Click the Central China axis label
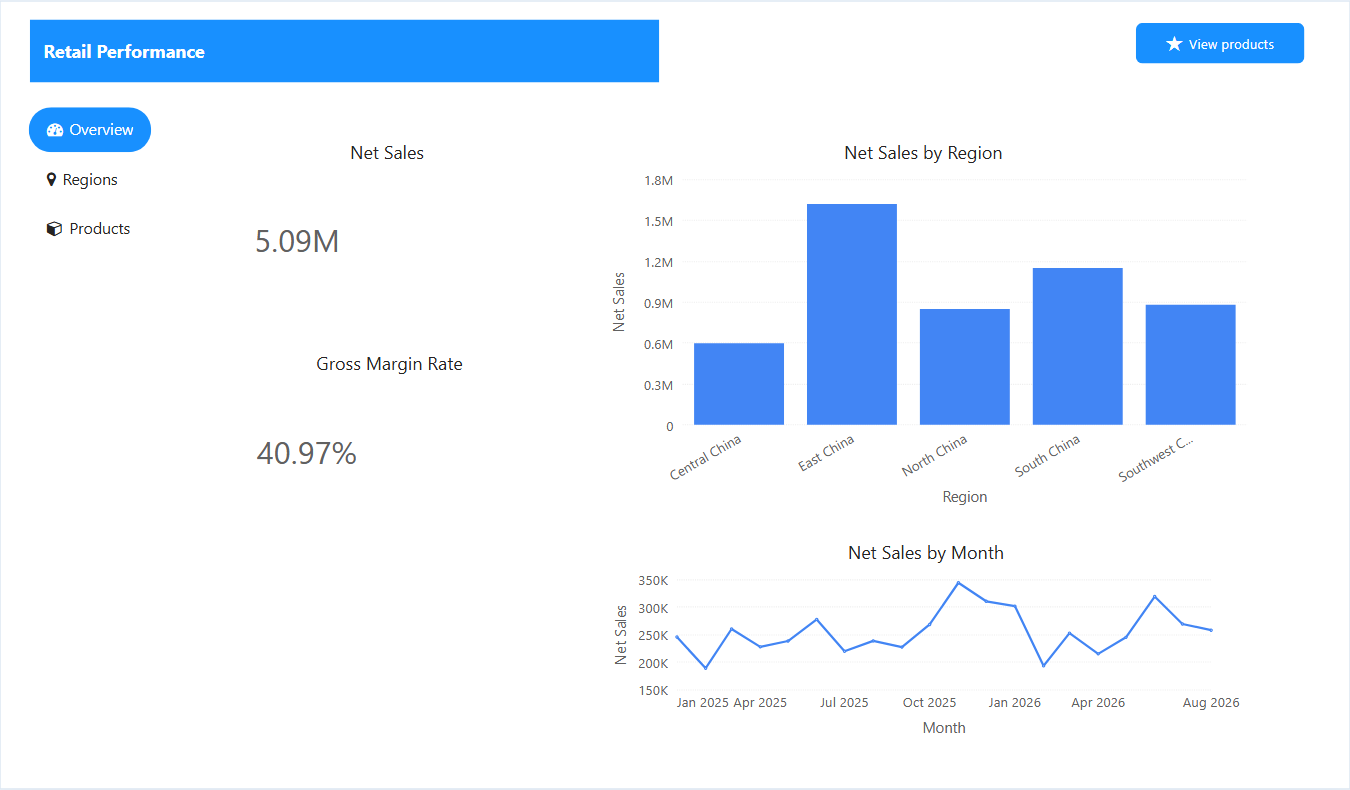This screenshot has width=1350, height=790. (706, 456)
